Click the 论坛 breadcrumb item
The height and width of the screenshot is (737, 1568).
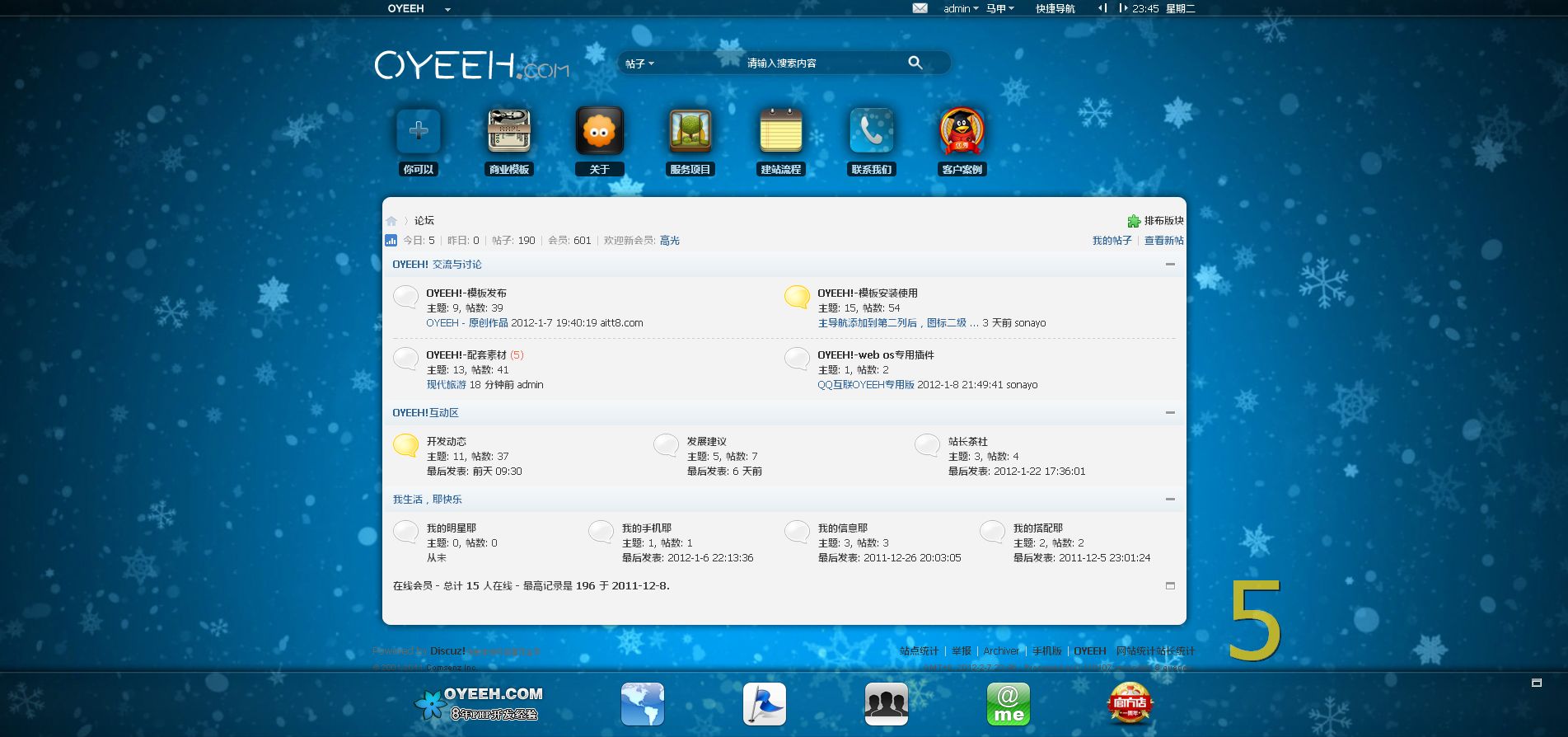point(424,221)
